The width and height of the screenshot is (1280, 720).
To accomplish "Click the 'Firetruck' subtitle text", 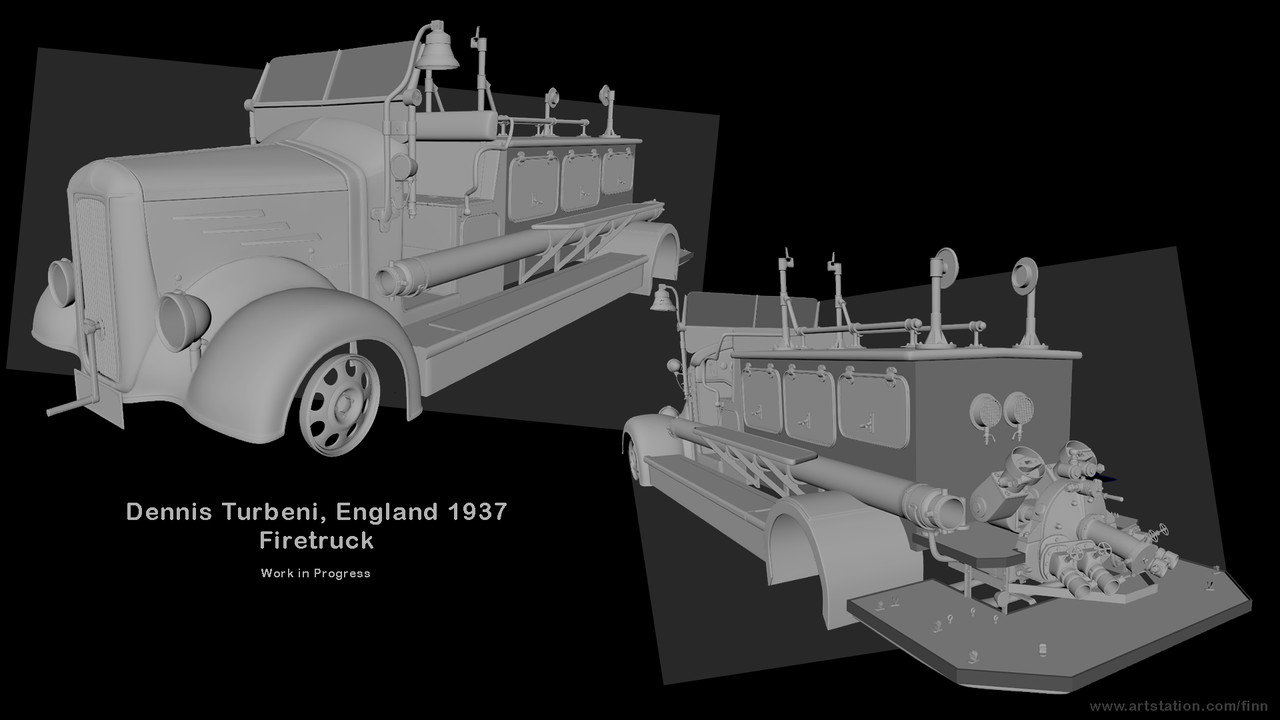I will pos(316,541).
